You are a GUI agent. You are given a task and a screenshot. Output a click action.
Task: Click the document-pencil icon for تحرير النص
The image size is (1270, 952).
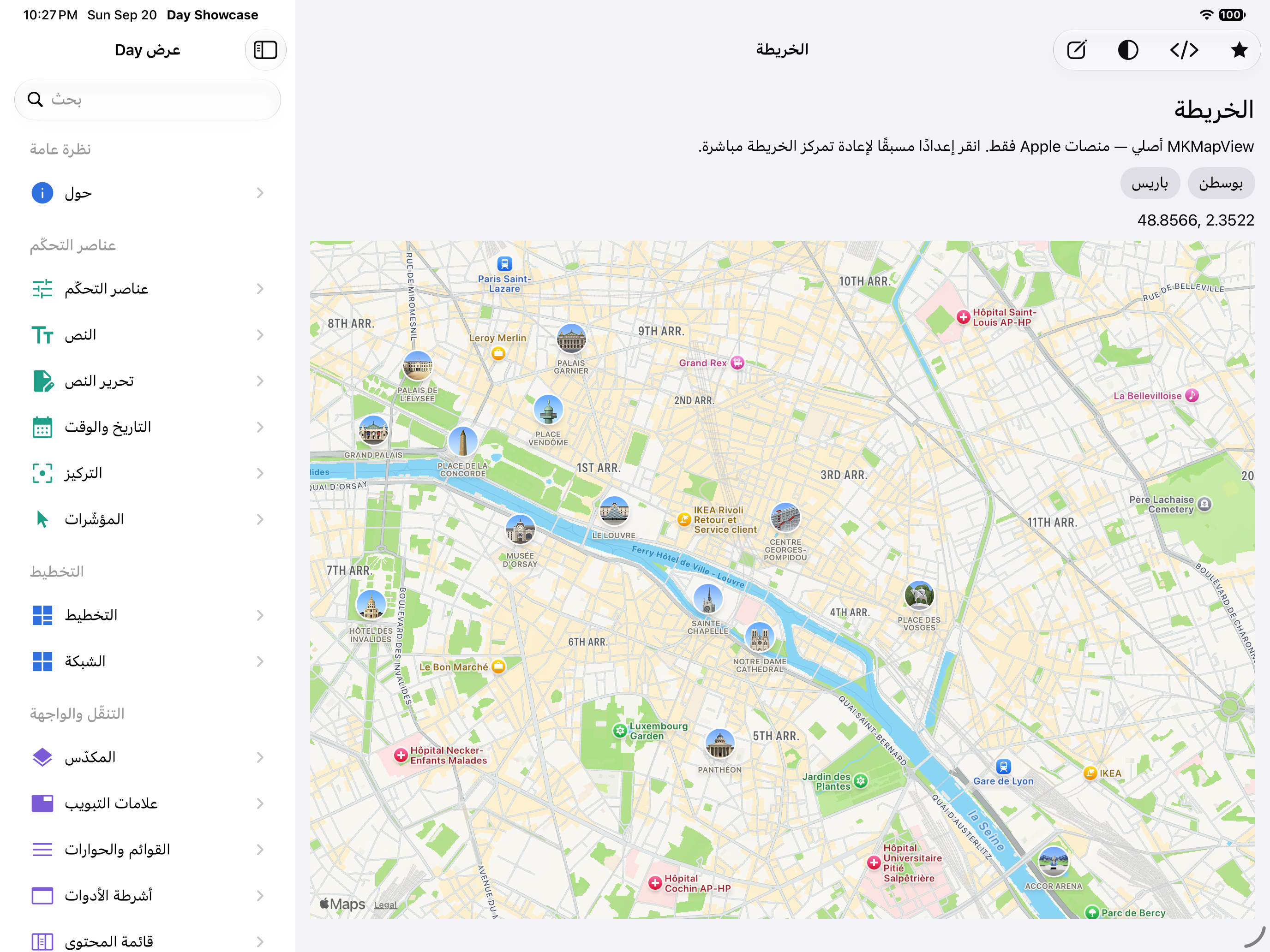(42, 381)
